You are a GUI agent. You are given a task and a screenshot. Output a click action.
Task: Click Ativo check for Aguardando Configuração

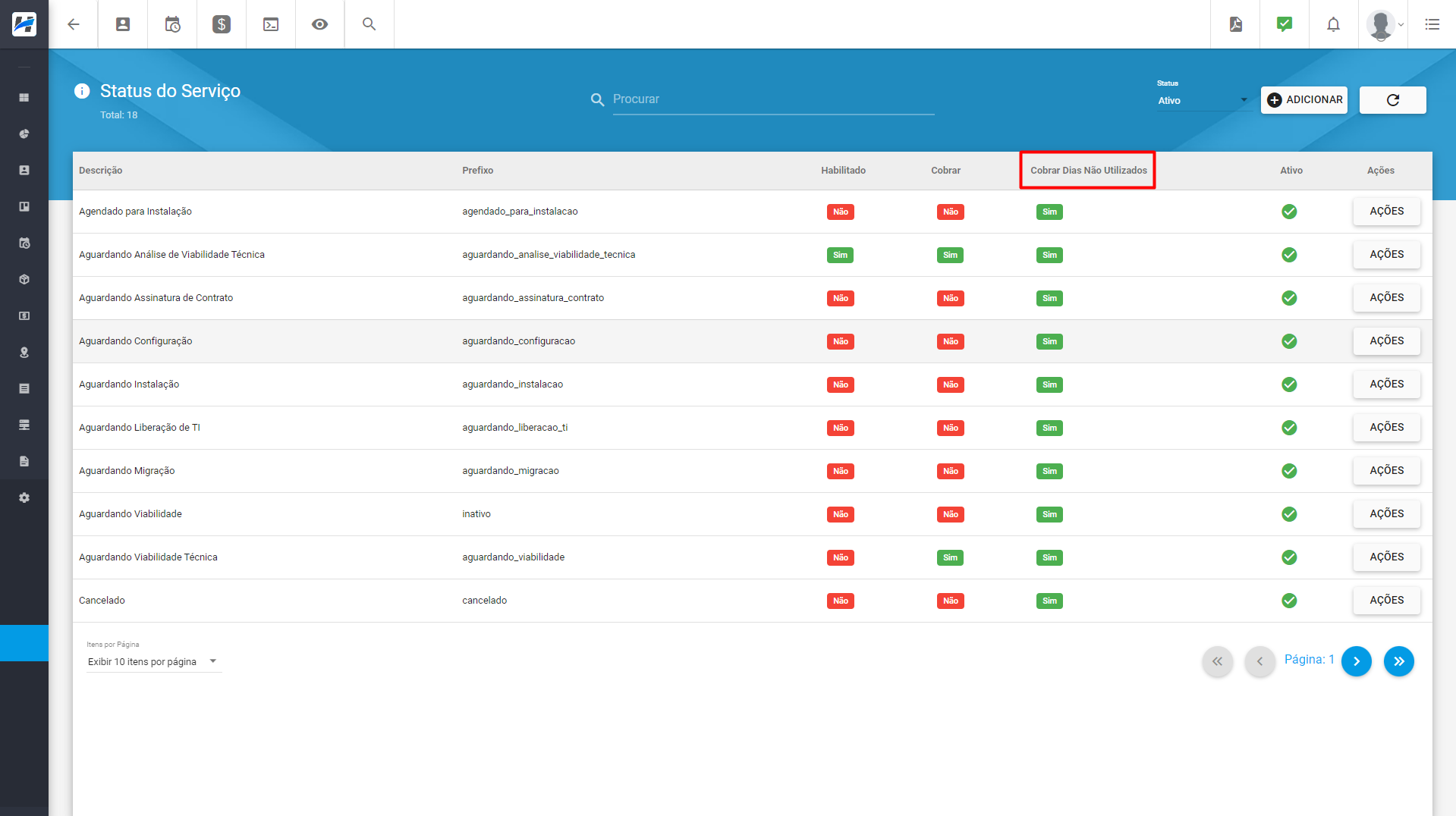pyautogui.click(x=1289, y=341)
